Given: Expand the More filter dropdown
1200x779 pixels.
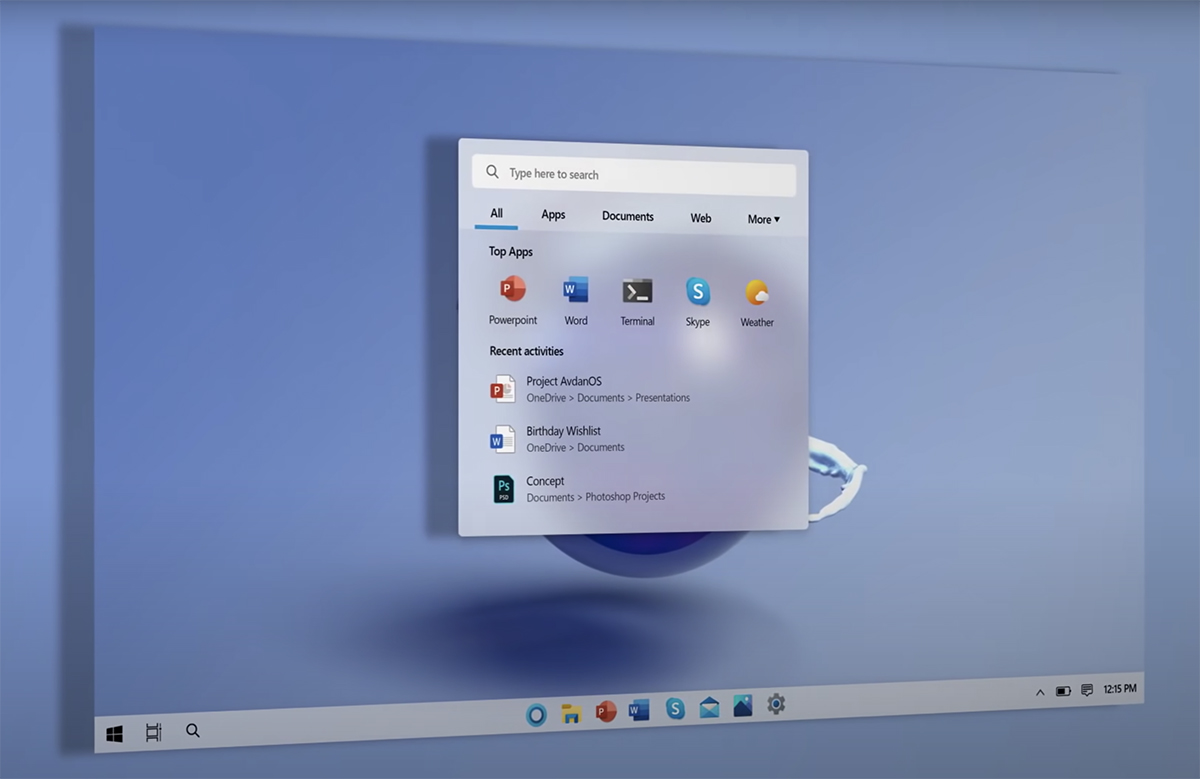Looking at the screenshot, I should coord(763,219).
